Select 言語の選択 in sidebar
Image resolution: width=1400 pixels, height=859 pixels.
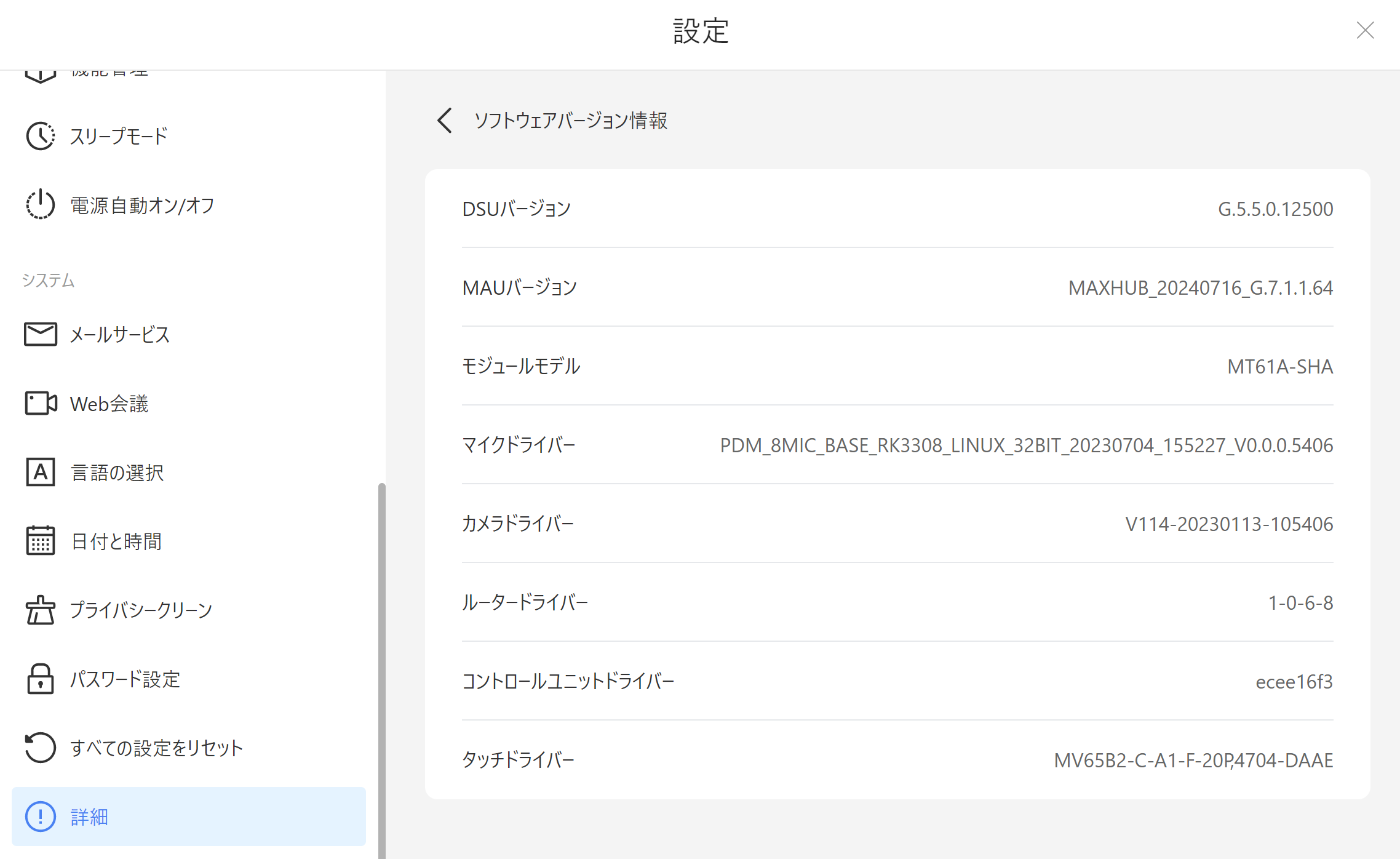[117, 473]
